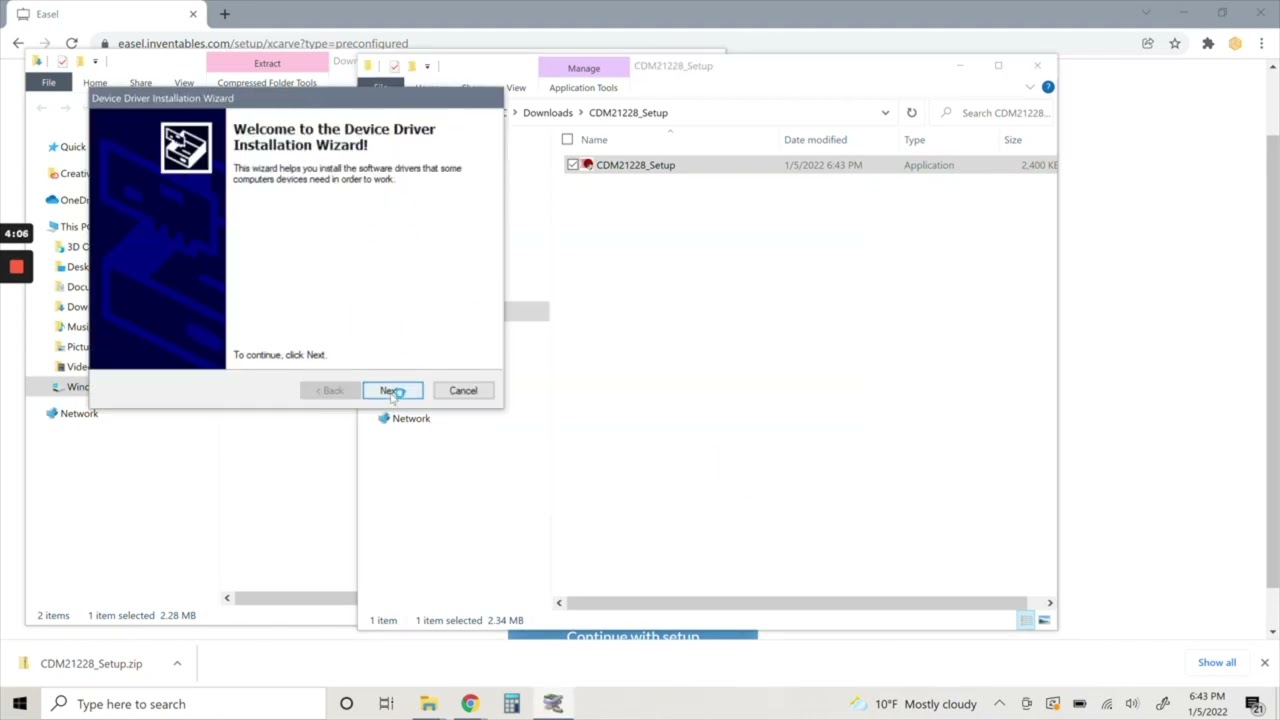Click Next in the Driver Installation Wizard
The width and height of the screenshot is (1280, 720).
pyautogui.click(x=393, y=391)
